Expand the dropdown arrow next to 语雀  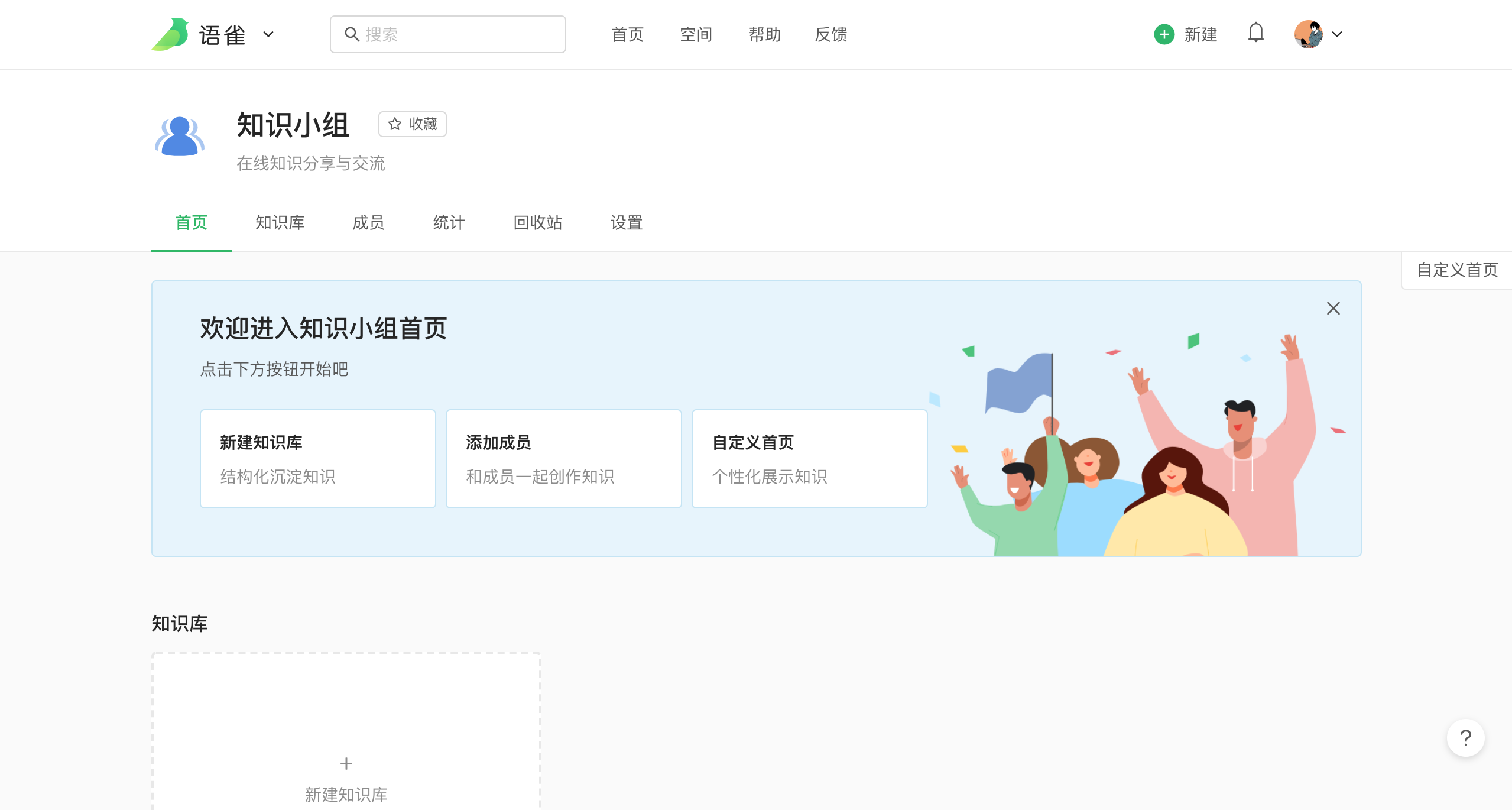(268, 34)
